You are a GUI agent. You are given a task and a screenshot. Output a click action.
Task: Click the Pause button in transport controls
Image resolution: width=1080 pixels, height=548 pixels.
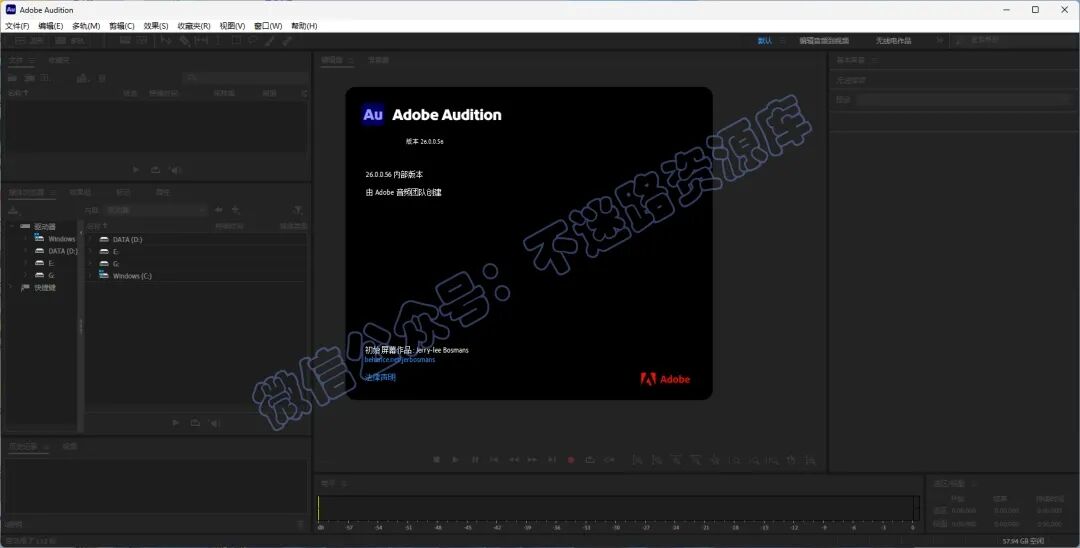(475, 459)
